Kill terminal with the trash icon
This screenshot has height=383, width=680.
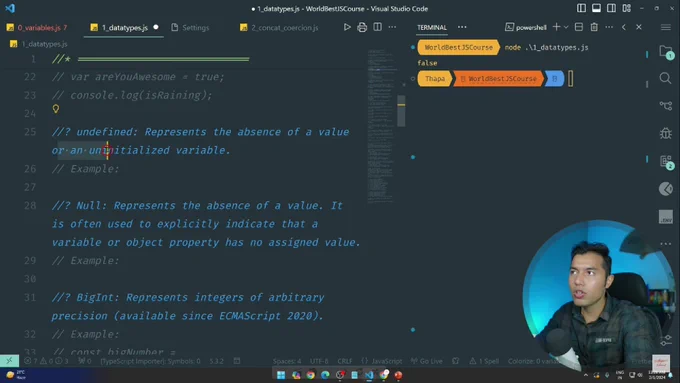point(594,27)
